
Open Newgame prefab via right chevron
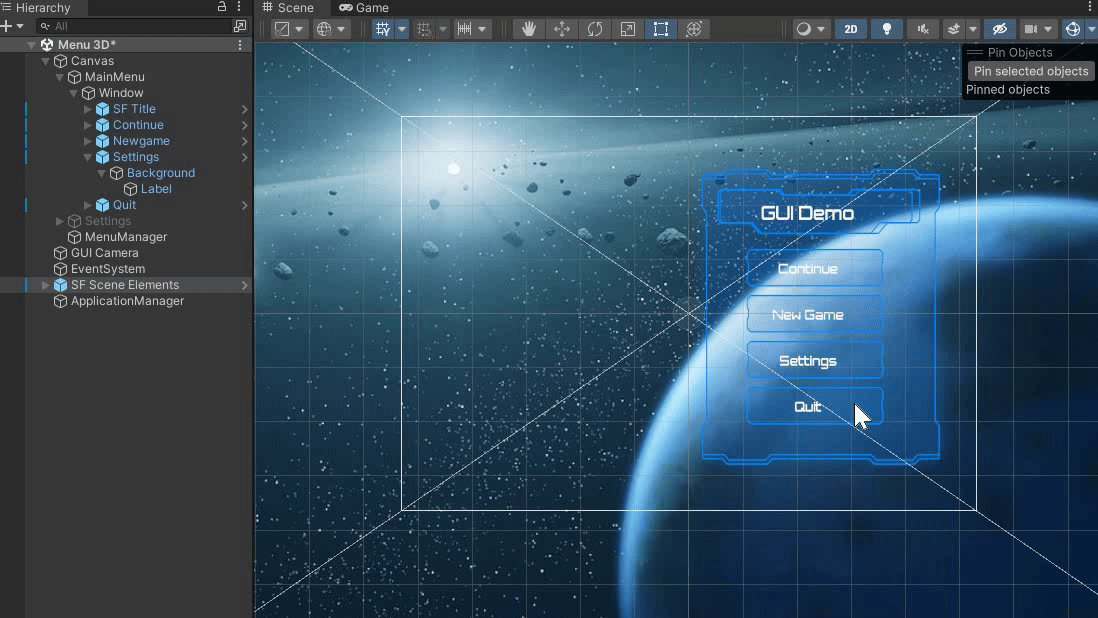(244, 141)
